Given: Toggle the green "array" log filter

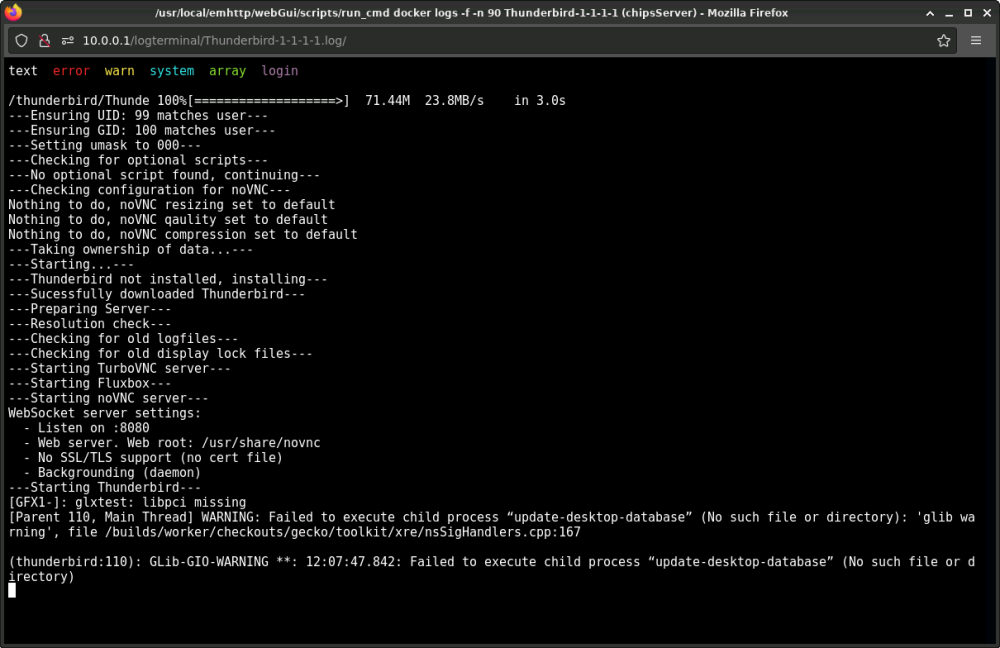Looking at the screenshot, I should pos(228,71).
